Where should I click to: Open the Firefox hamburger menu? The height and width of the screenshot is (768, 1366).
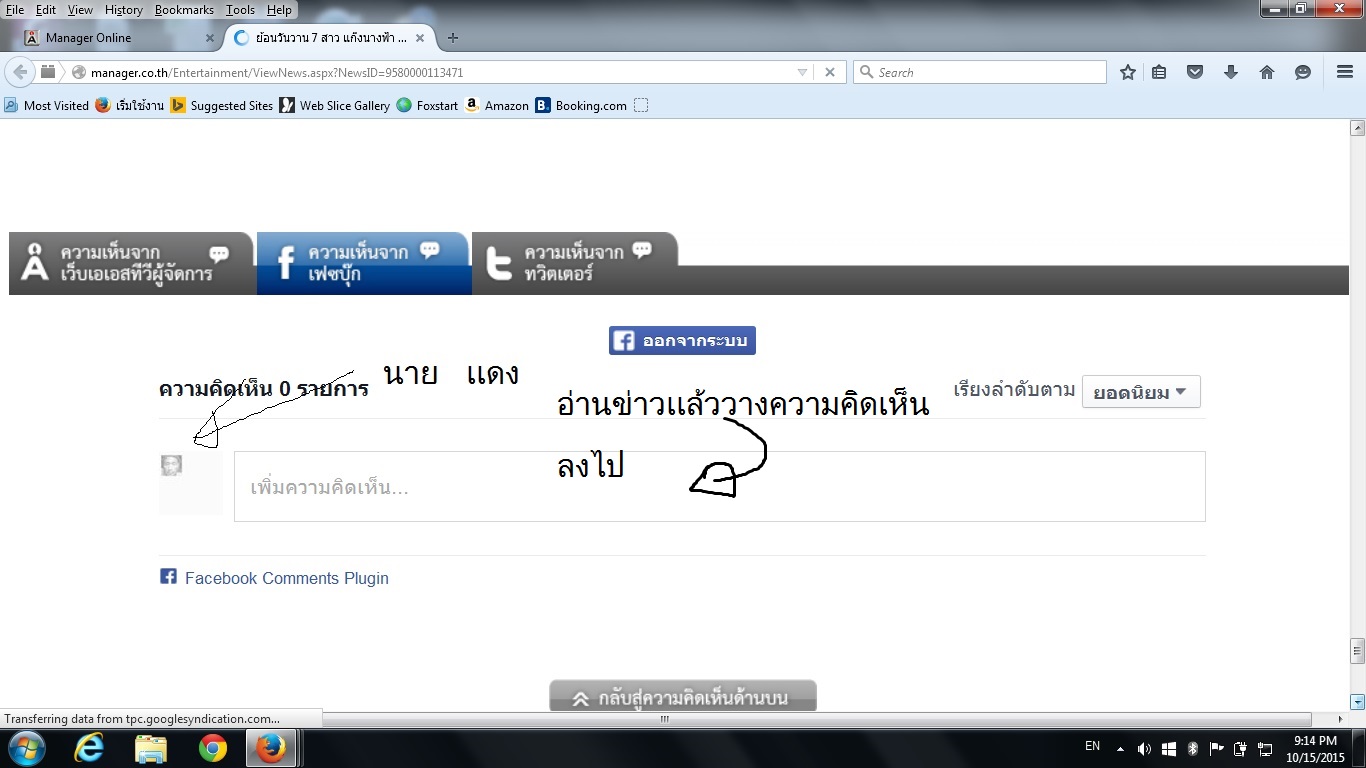coord(1345,72)
